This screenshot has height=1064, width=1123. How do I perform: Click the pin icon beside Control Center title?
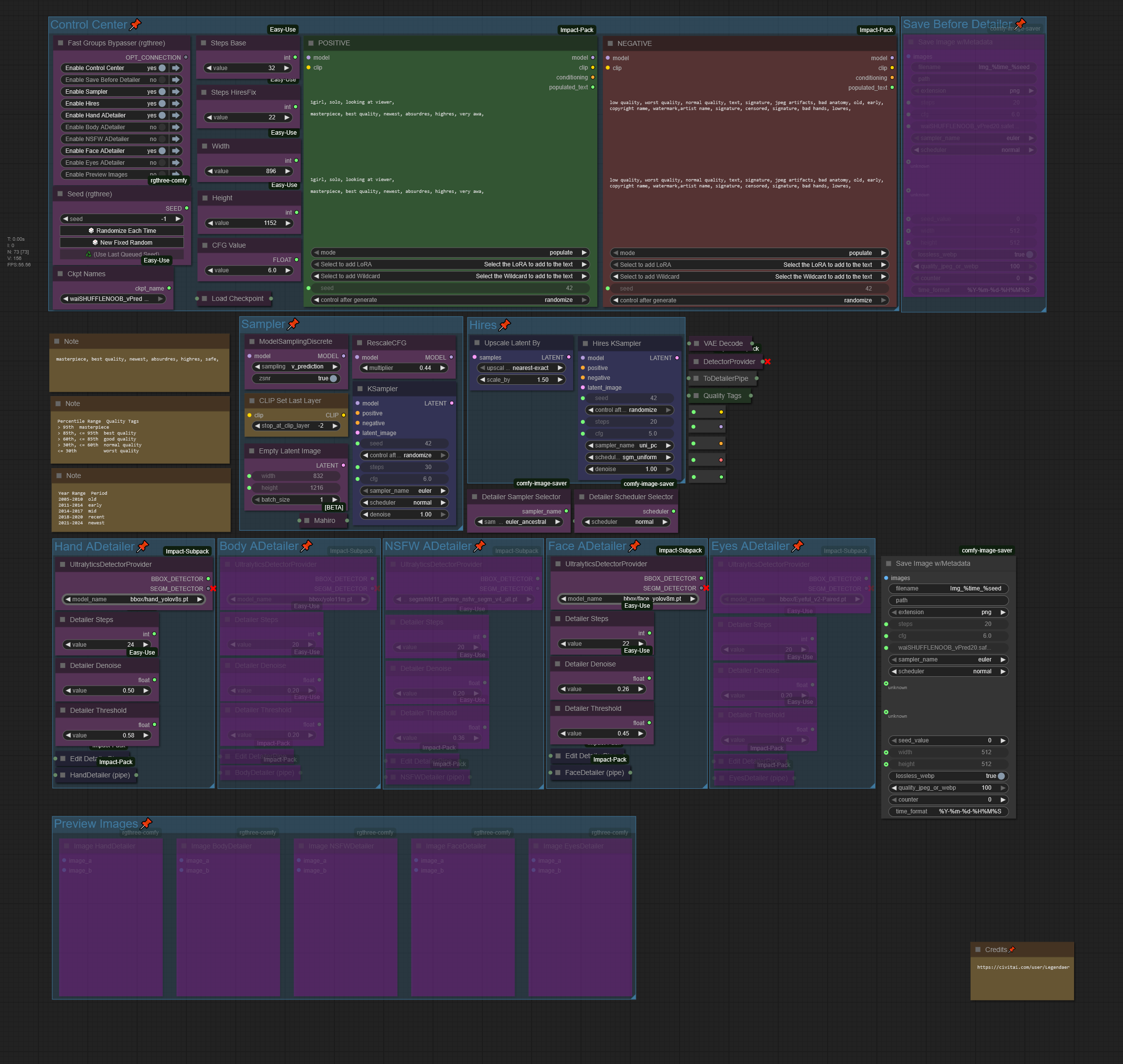point(135,24)
